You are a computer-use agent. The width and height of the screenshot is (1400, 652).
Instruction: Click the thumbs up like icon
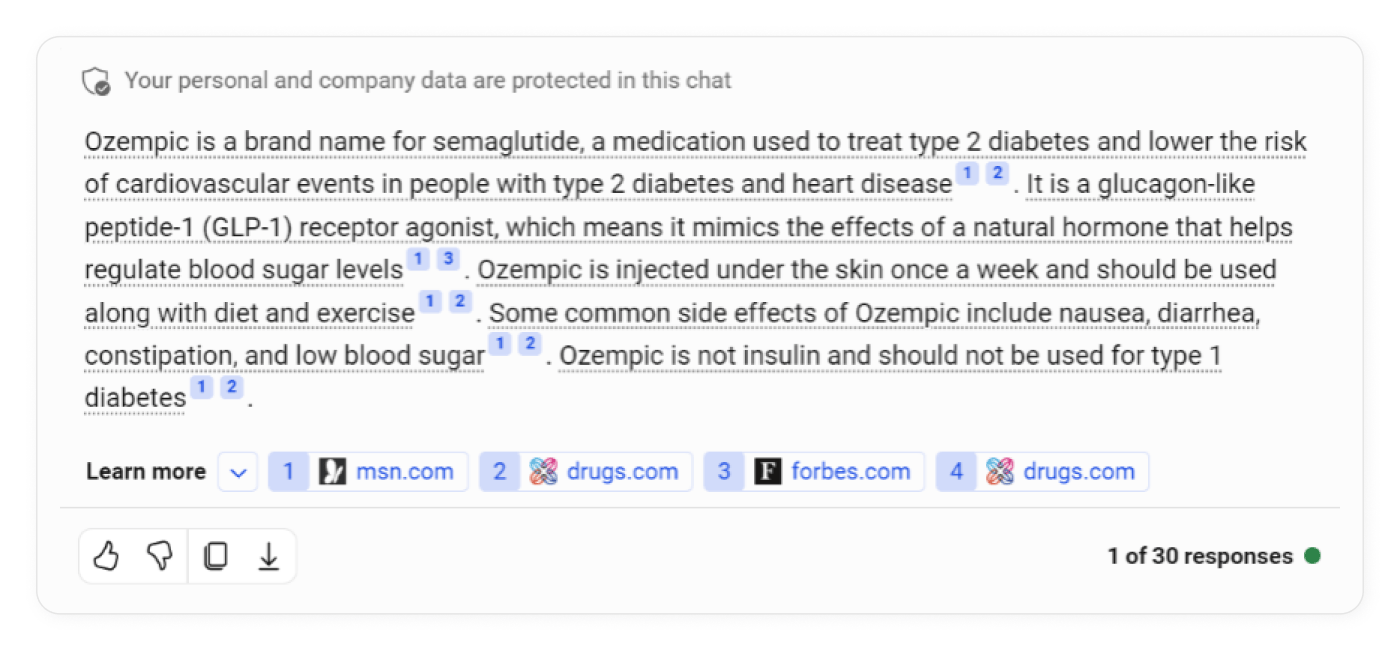pos(106,556)
